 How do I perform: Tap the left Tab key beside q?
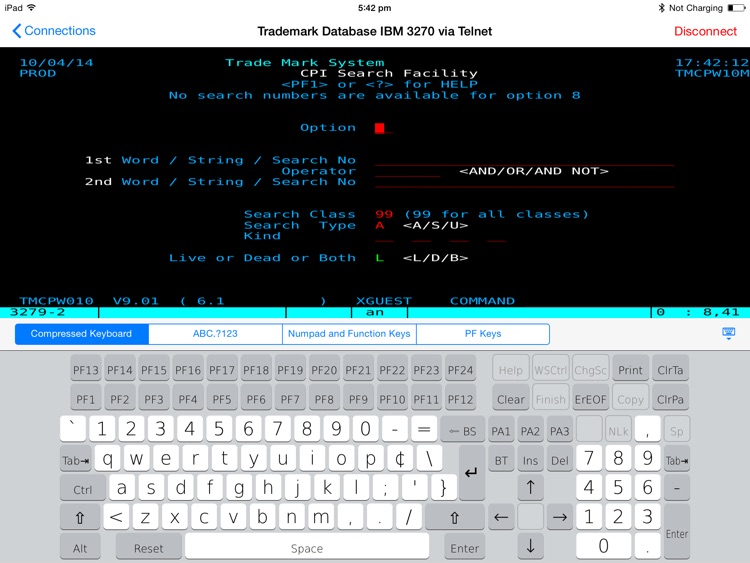tap(76, 460)
